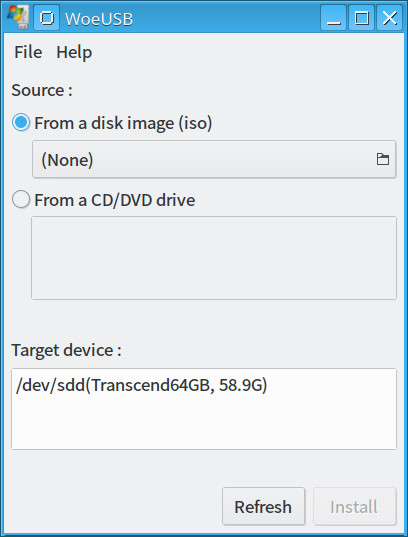Open the File menu
The height and width of the screenshot is (537, 408).
pyautogui.click(x=28, y=52)
